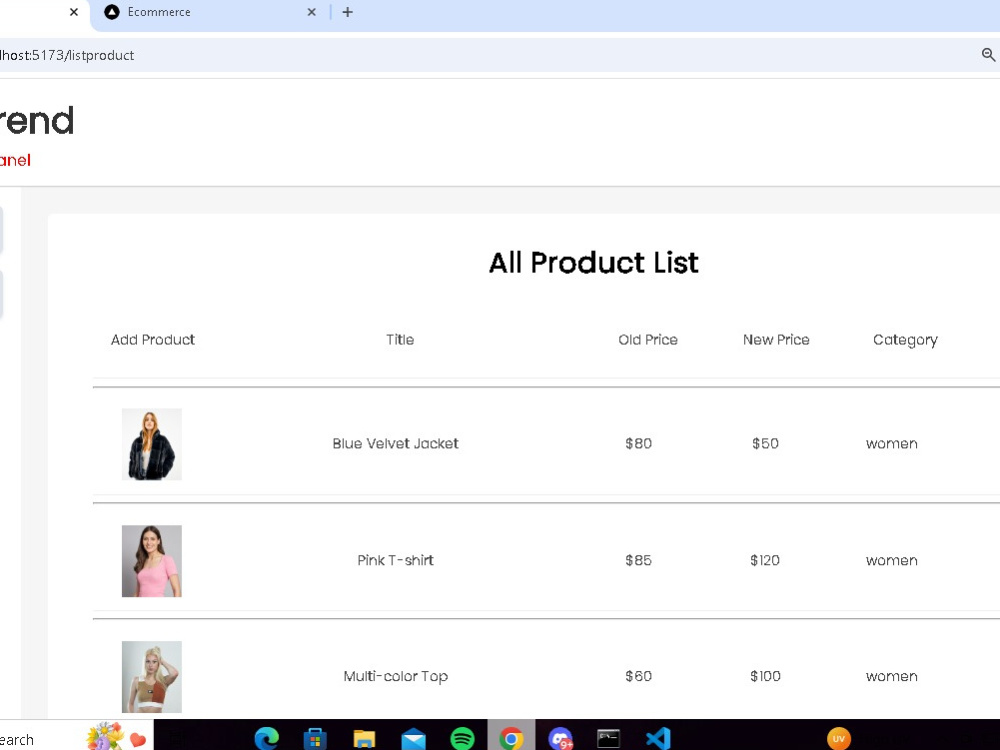Close the Ecommerce tab
This screenshot has width=1000, height=750.
pyautogui.click(x=311, y=12)
